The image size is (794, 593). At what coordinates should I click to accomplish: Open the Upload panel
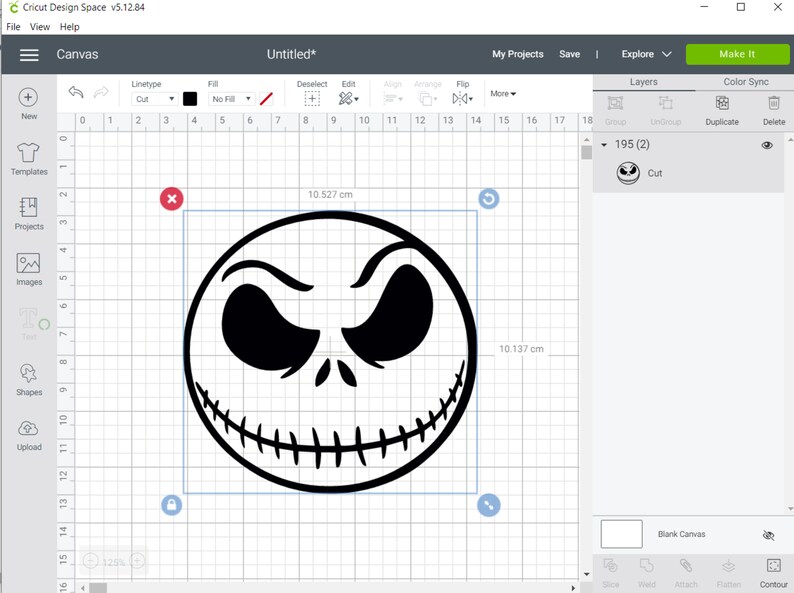tap(29, 434)
